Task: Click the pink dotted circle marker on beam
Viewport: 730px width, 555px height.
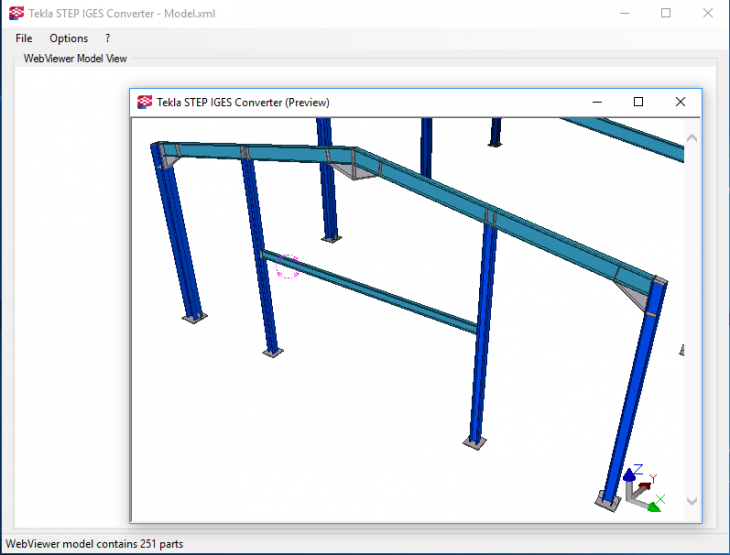Action: 288,266
